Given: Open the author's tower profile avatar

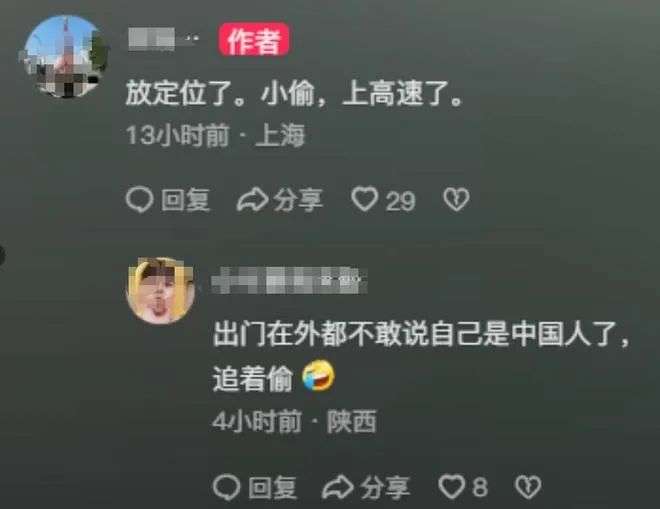Looking at the screenshot, I should click(x=63, y=56).
